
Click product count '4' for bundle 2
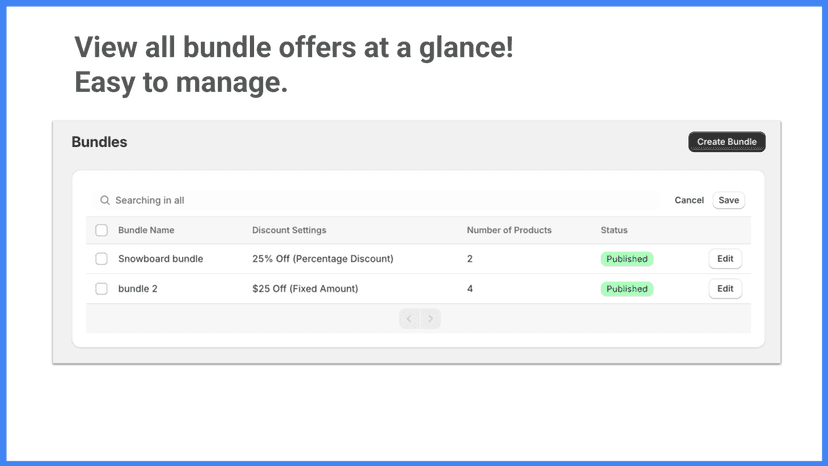pyautogui.click(x=469, y=289)
